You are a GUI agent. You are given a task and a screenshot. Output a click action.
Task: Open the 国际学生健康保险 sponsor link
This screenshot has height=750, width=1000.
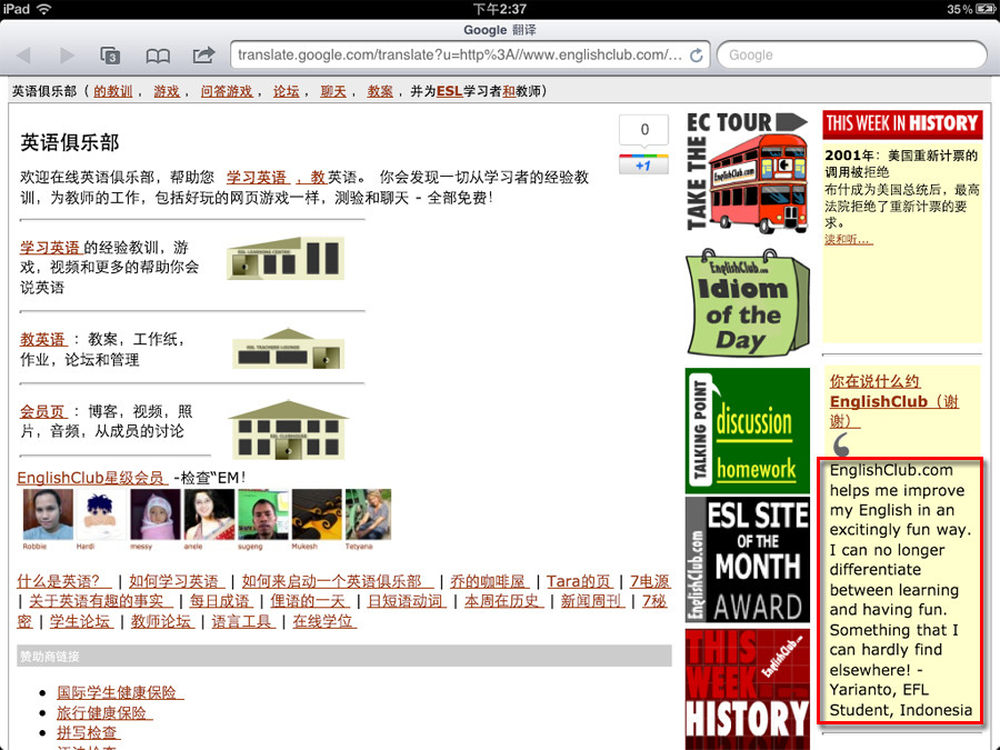pyautogui.click(x=119, y=693)
